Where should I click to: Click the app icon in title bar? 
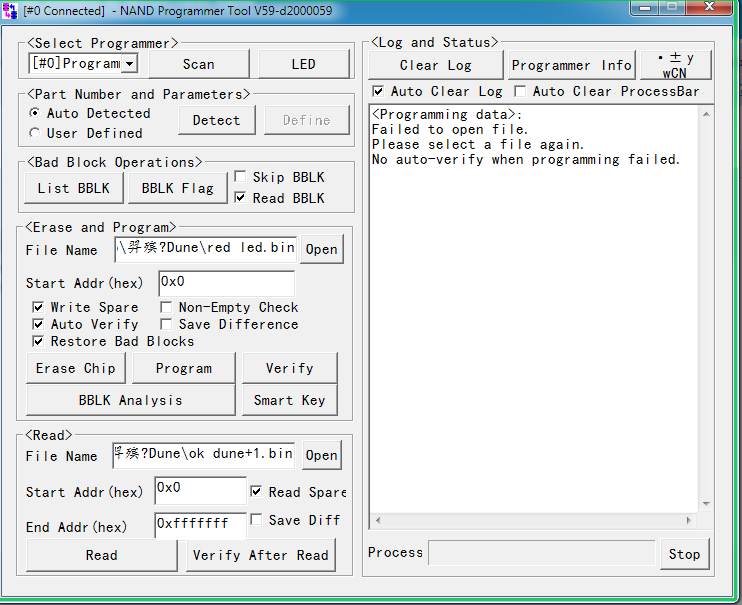11,10
